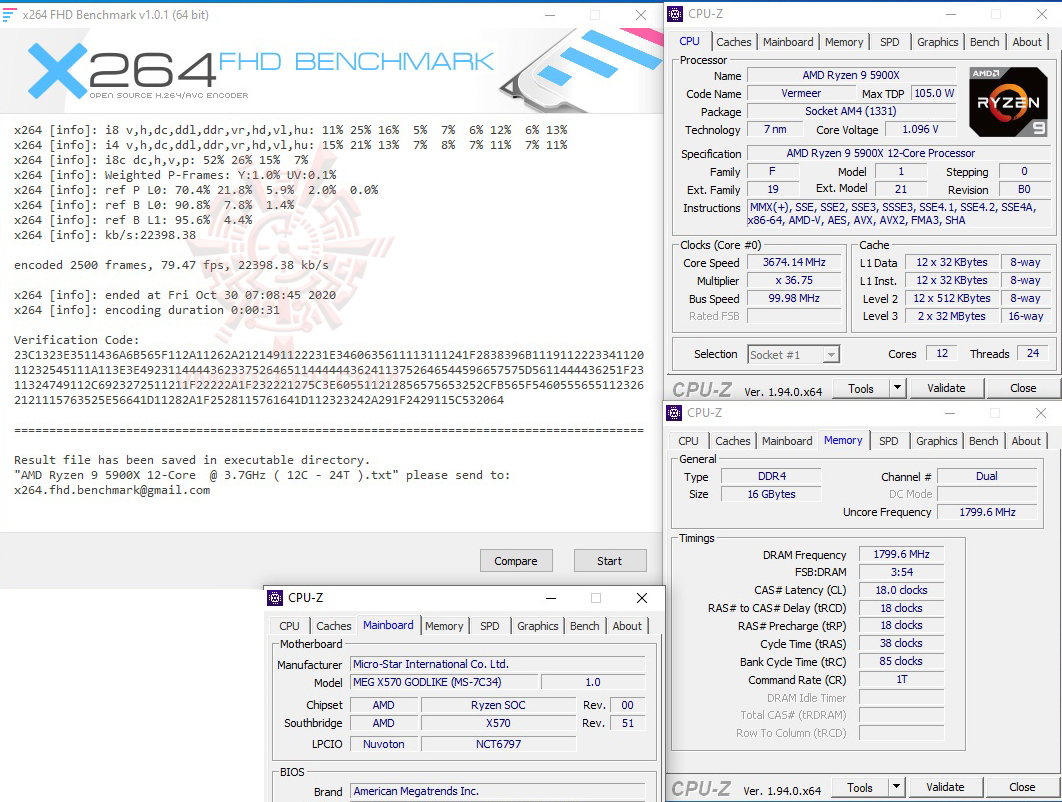Open About tab in Mainboard CPU-Z window

pos(627,626)
